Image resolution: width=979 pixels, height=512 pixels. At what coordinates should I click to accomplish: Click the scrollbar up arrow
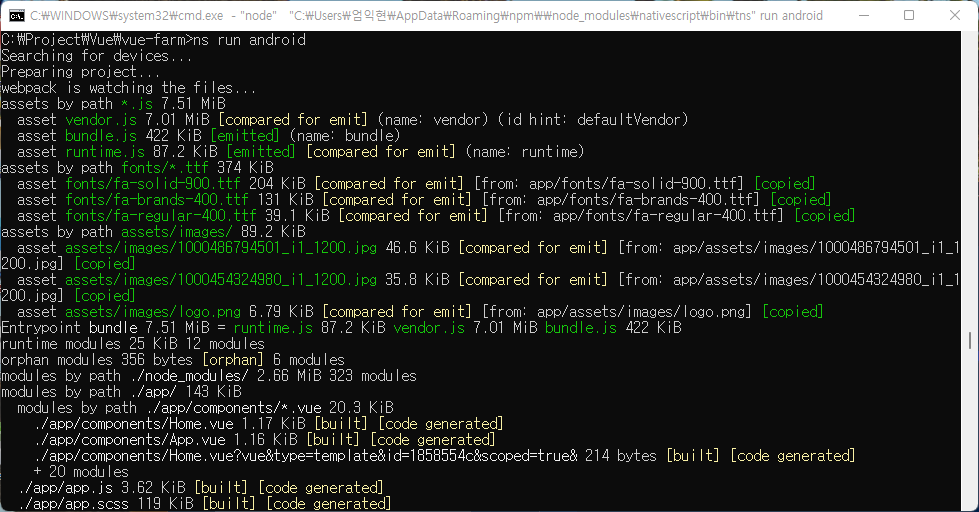click(970, 40)
